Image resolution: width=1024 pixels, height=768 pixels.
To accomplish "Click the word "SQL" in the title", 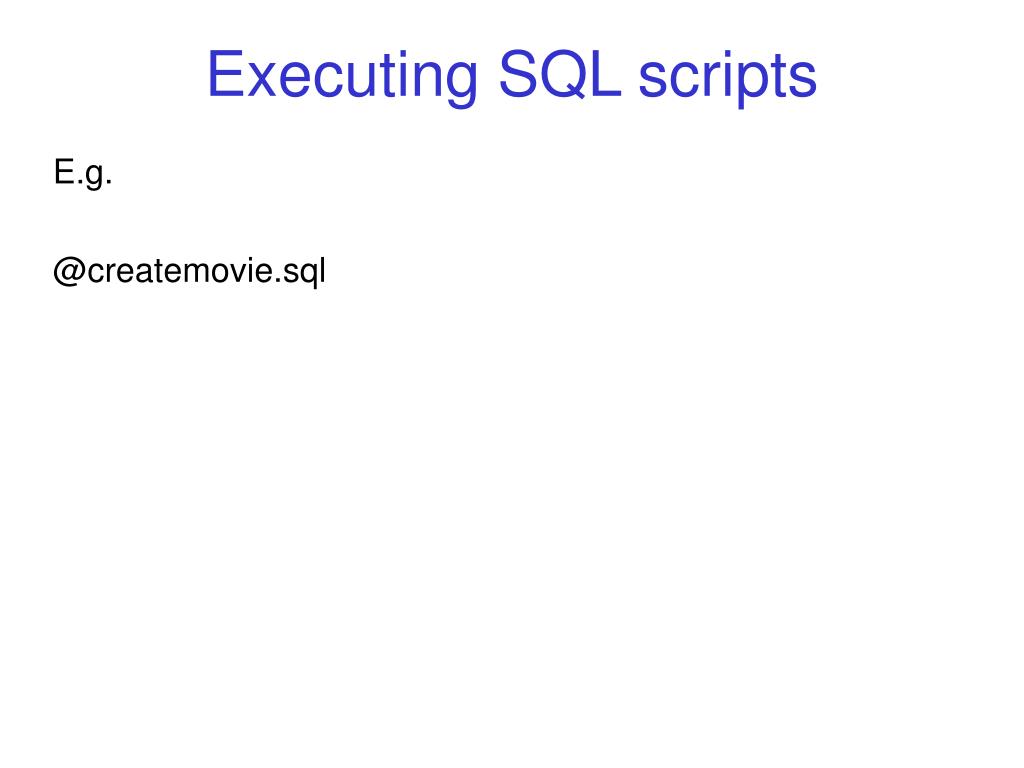I will coord(560,74).
